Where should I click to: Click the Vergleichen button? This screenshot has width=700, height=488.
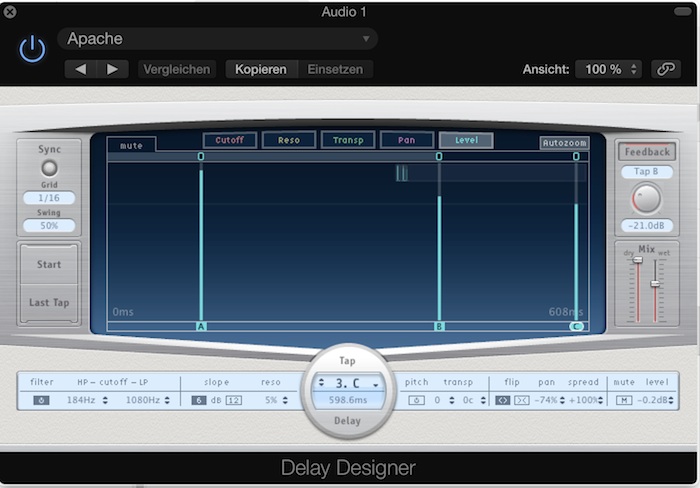pyautogui.click(x=177, y=69)
